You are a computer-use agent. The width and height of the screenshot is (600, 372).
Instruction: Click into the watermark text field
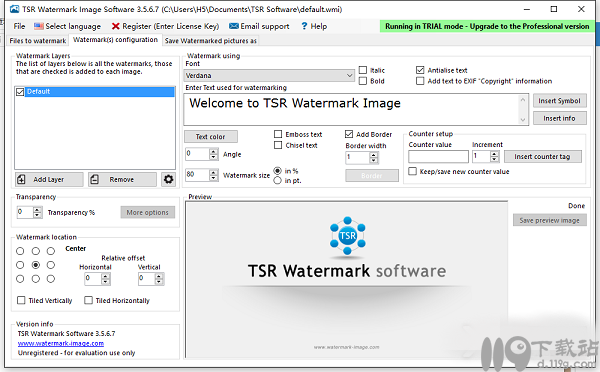[x=351, y=109]
